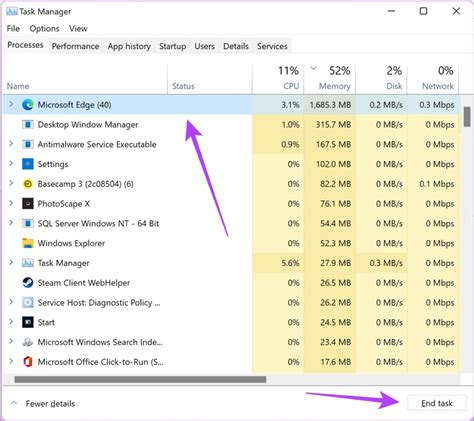Sort by the Name column header
The image size is (474, 421).
point(85,79)
